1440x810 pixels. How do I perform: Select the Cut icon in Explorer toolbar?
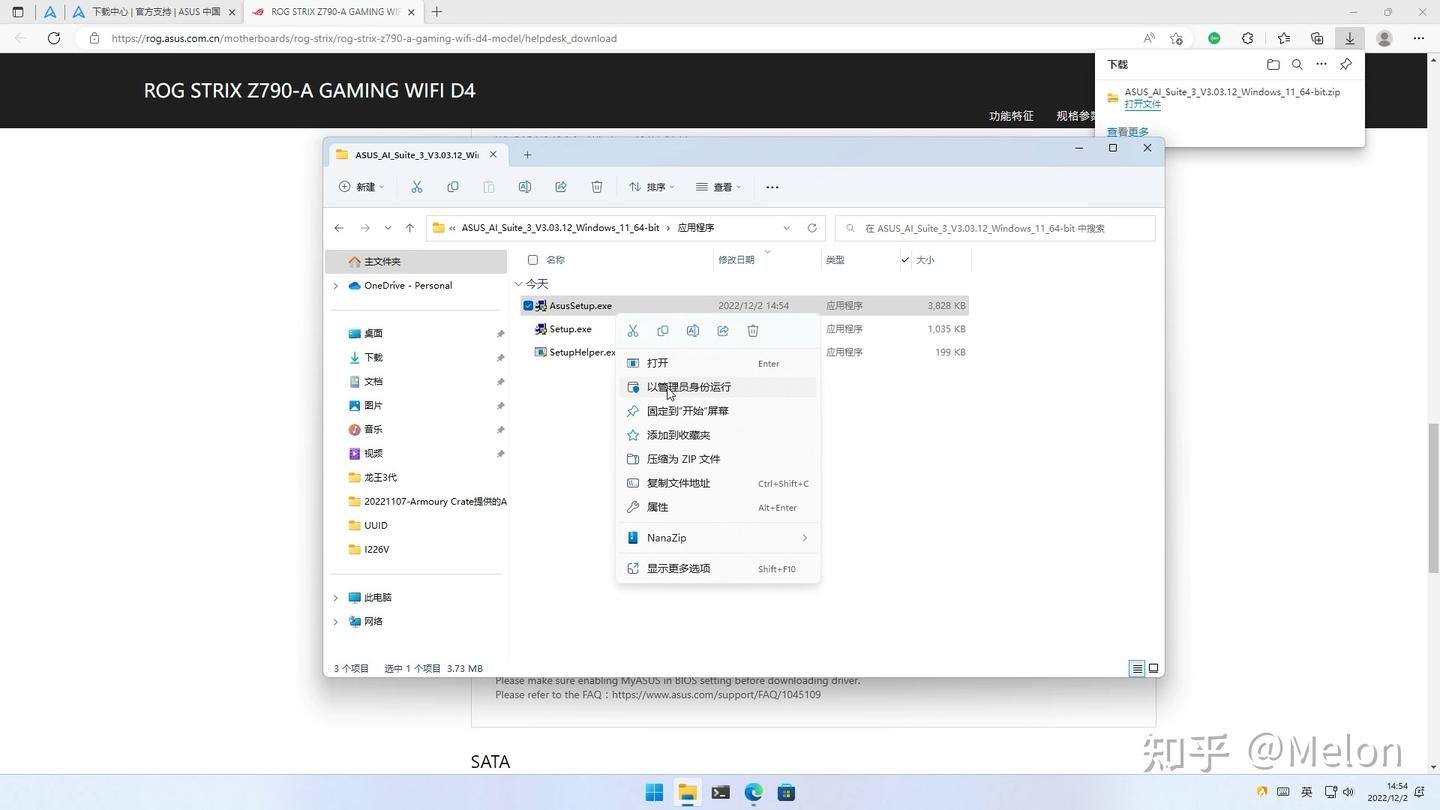tap(417, 187)
